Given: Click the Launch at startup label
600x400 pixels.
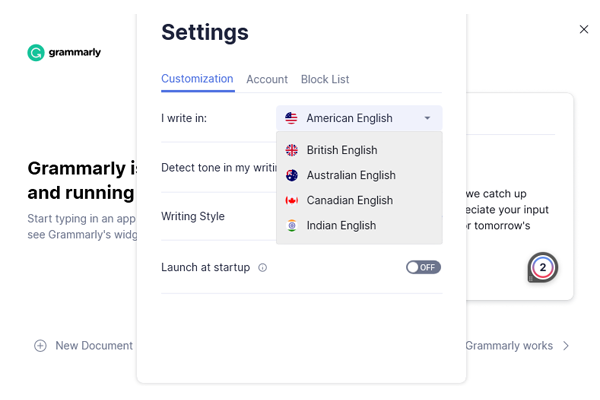Looking at the screenshot, I should (x=205, y=267).
